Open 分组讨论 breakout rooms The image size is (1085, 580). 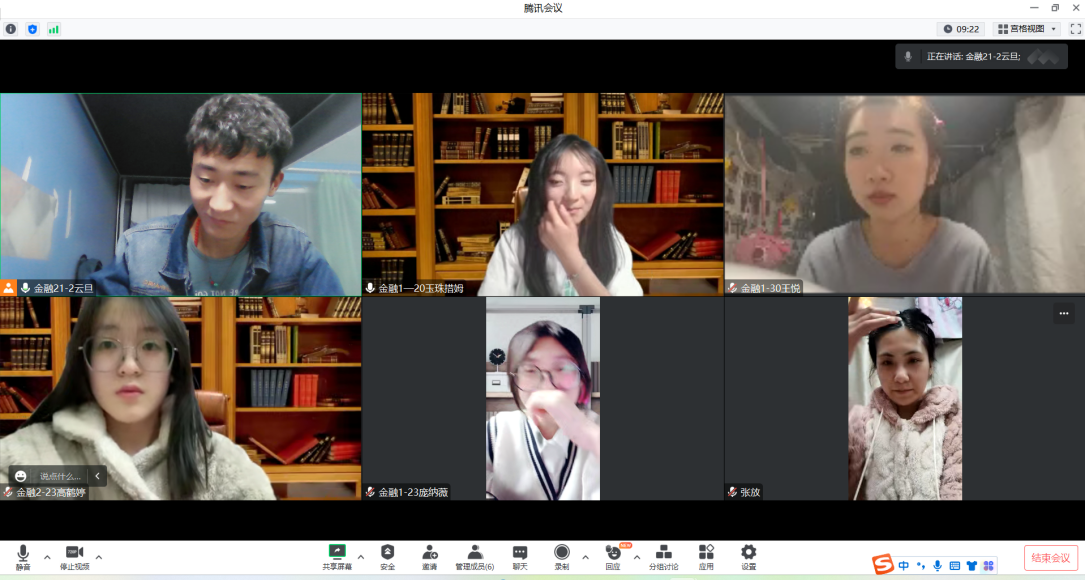[x=663, y=557]
